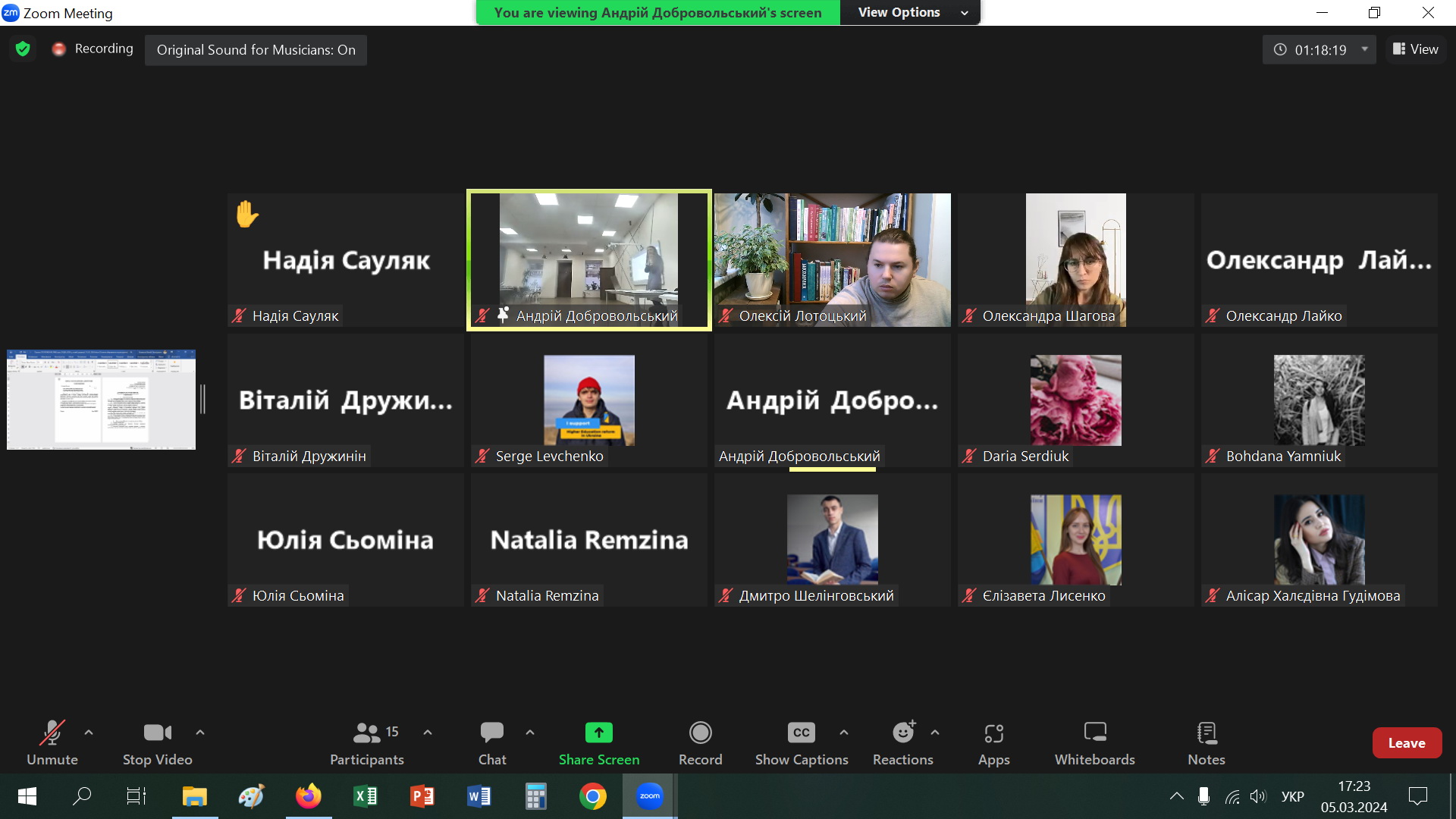The image size is (1456, 819).
Task: Leave the meeting
Action: (1406, 743)
